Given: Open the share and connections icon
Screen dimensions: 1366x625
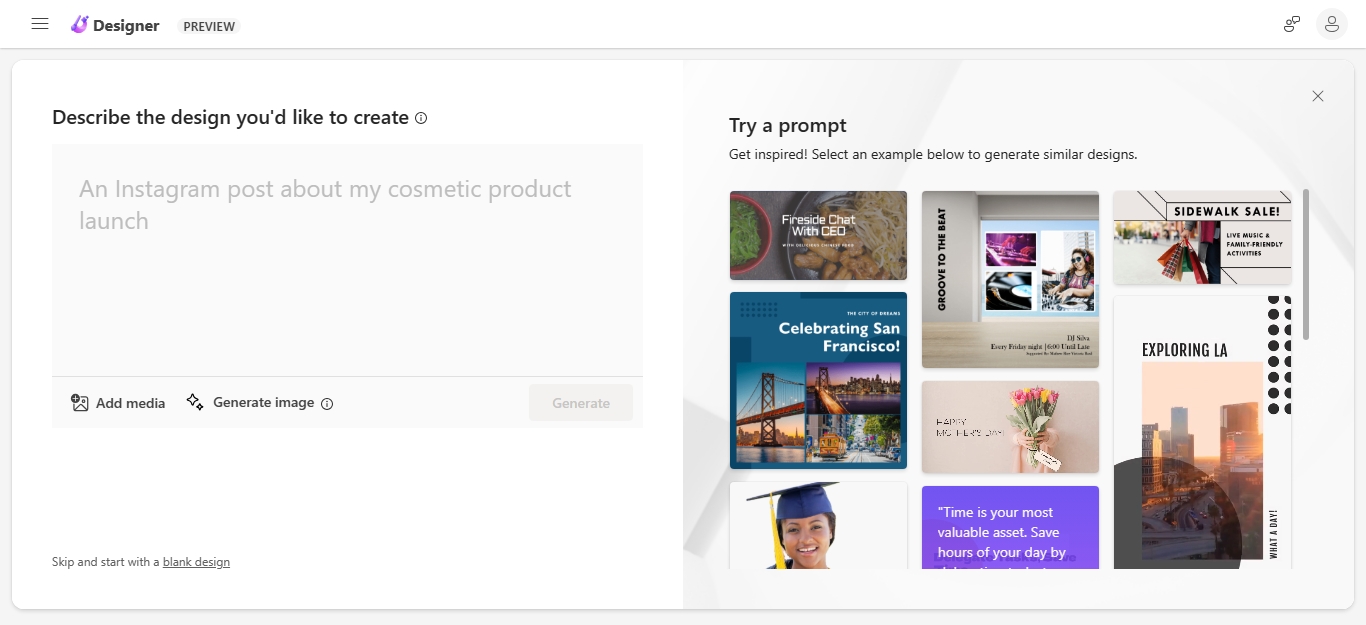Looking at the screenshot, I should (1292, 24).
